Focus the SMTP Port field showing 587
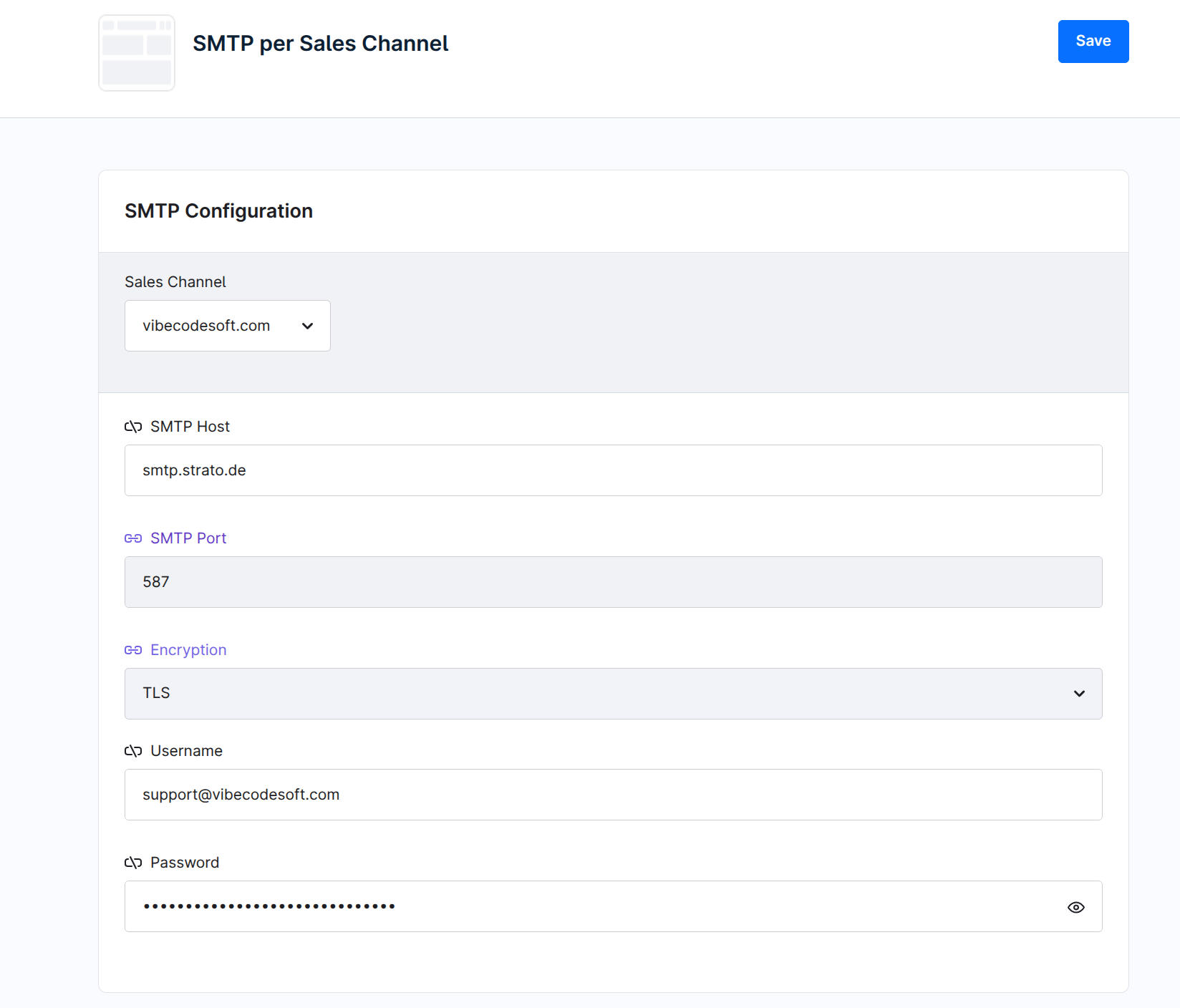 (613, 582)
